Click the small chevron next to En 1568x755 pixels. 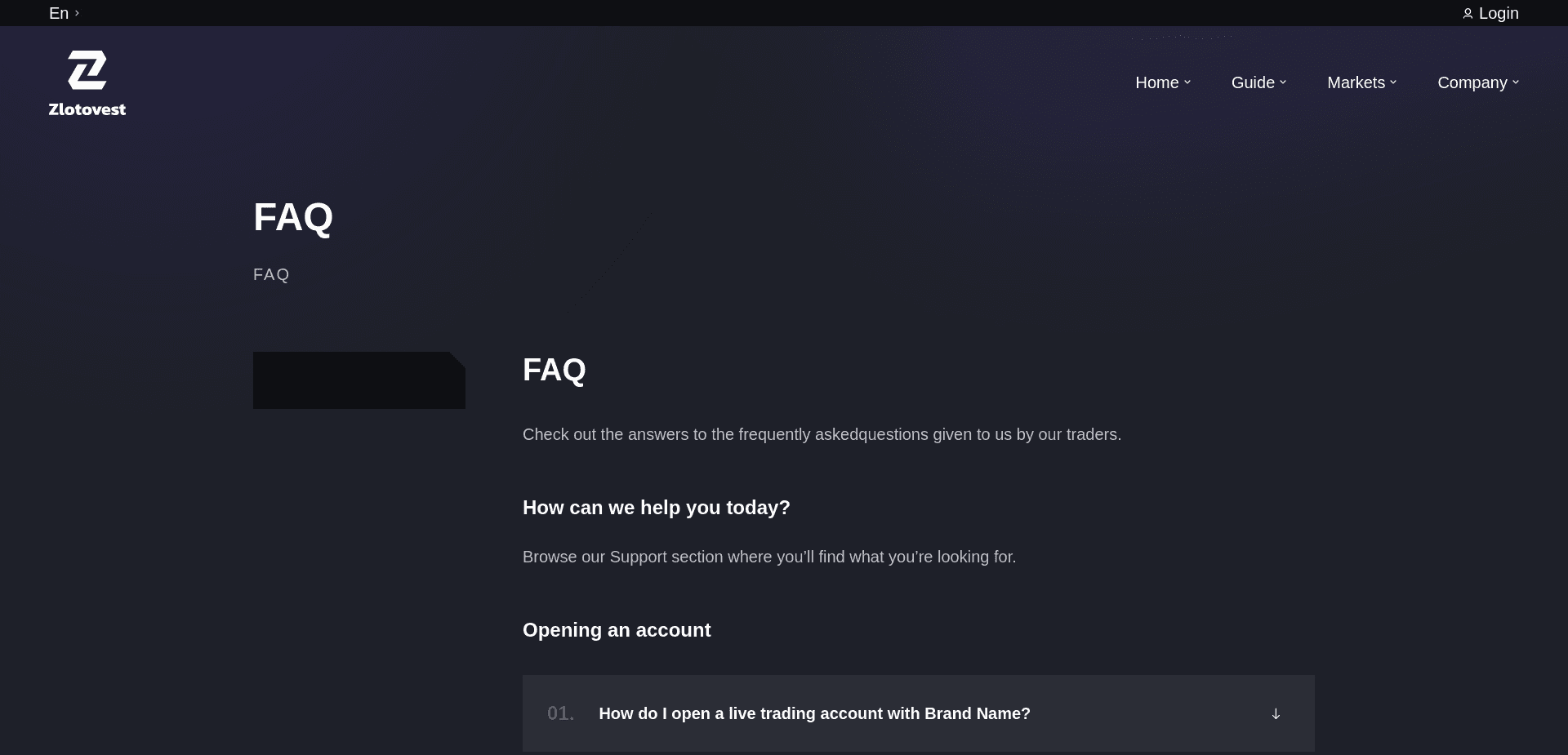[x=77, y=13]
